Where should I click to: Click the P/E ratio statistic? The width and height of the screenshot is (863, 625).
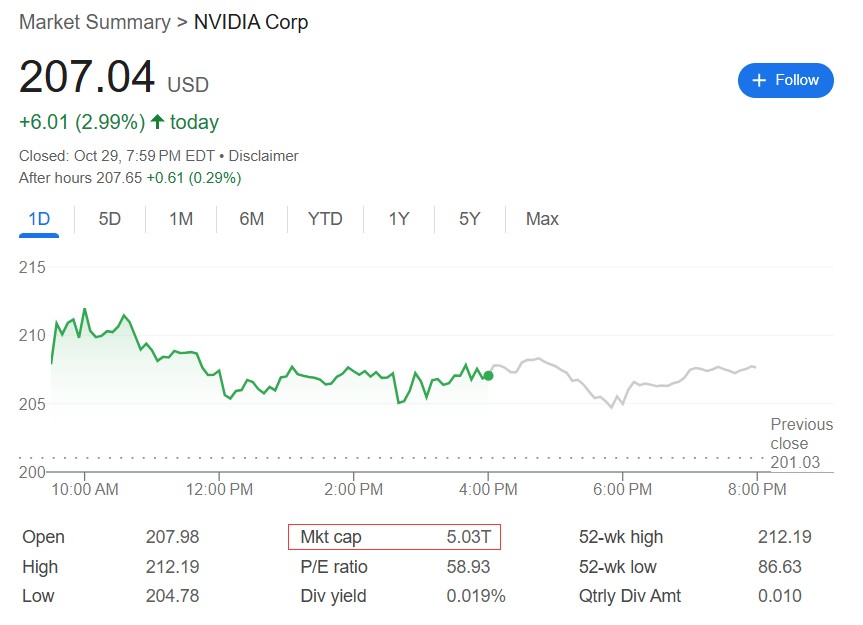(332, 567)
